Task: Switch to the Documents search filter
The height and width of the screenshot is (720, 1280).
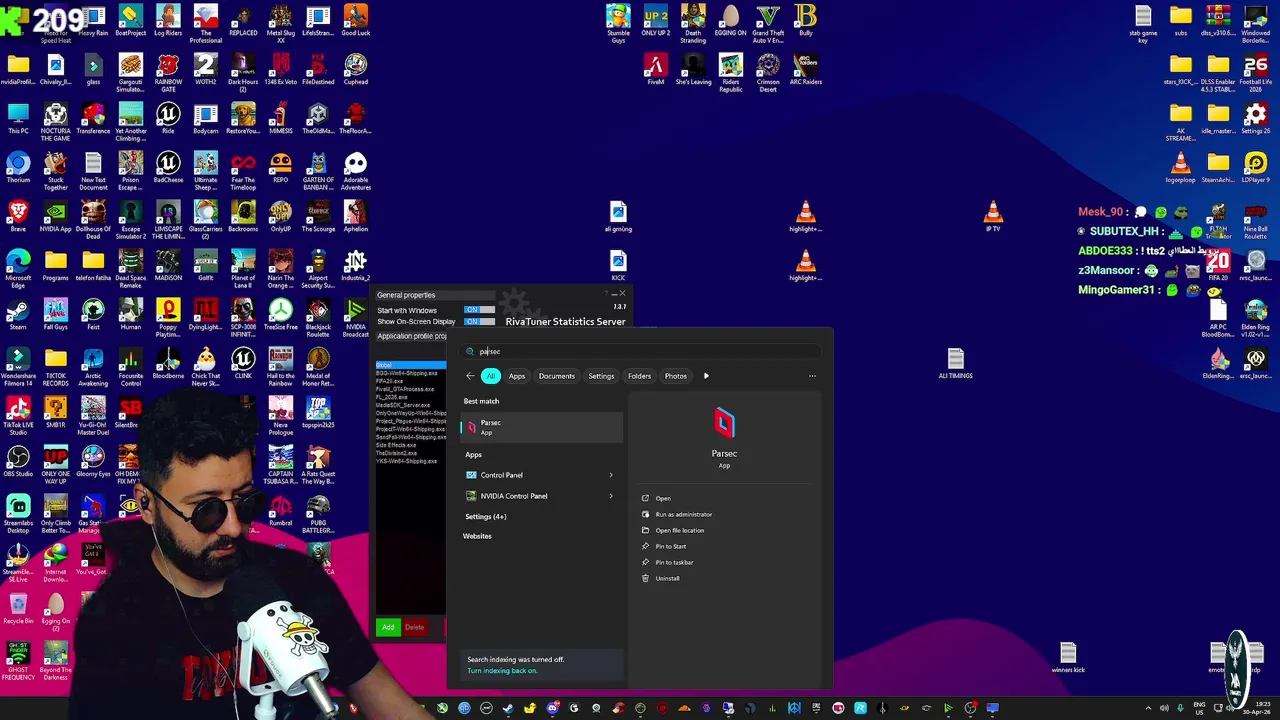Action: click(x=557, y=376)
